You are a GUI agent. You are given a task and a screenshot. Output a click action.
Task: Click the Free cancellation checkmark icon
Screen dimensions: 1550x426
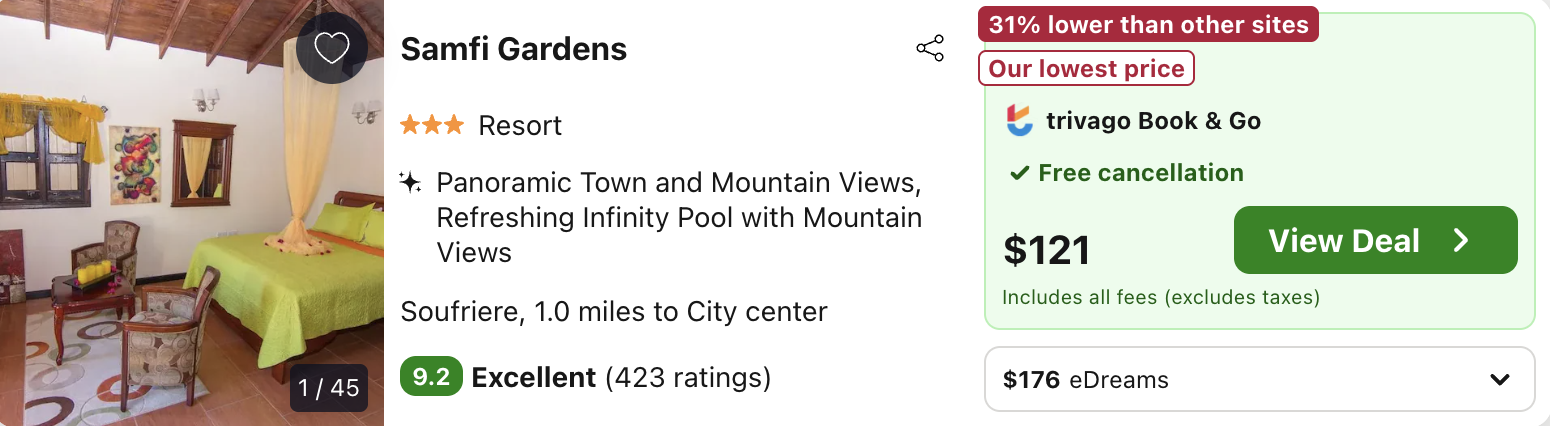point(1019,173)
